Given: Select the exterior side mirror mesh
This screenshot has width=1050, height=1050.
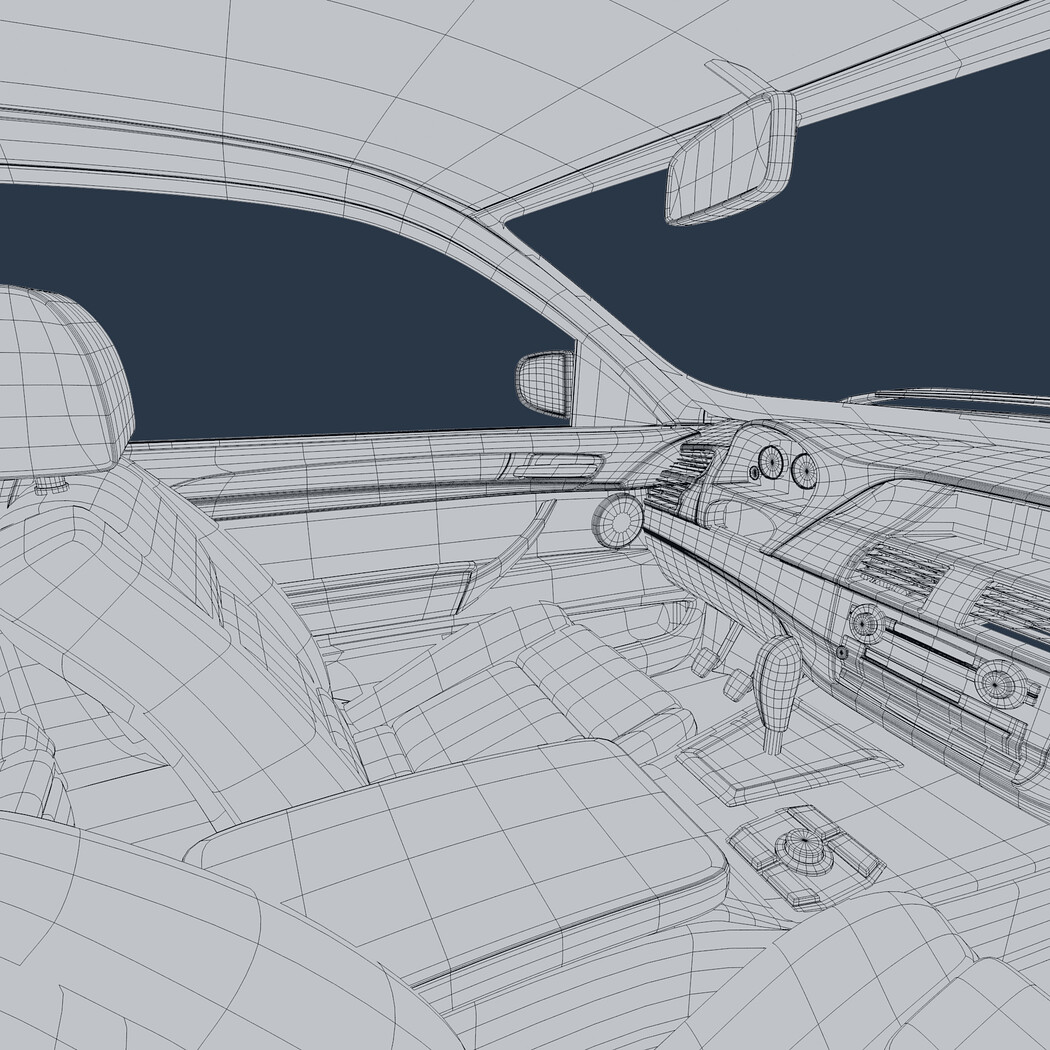Looking at the screenshot, I should pyautogui.click(x=544, y=384).
